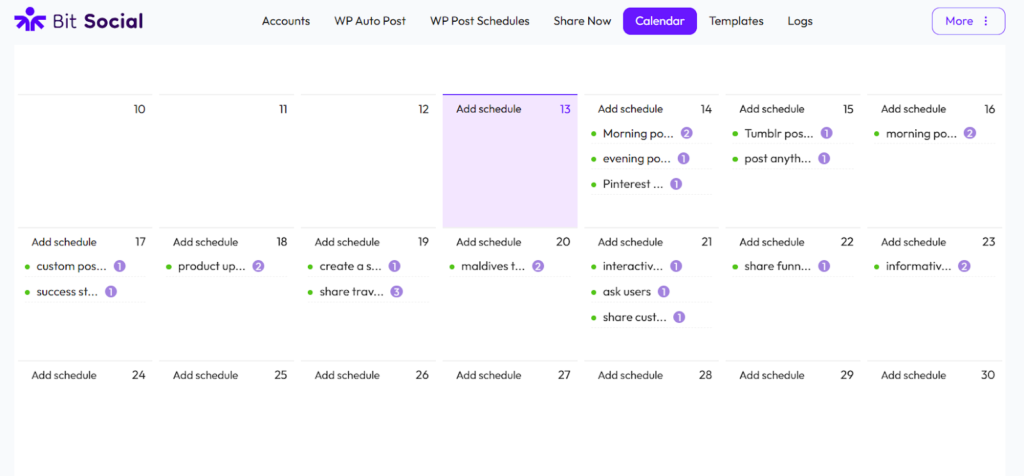The width and height of the screenshot is (1024, 476).
Task: Go to WP Post Schedules tab
Action: click(480, 21)
